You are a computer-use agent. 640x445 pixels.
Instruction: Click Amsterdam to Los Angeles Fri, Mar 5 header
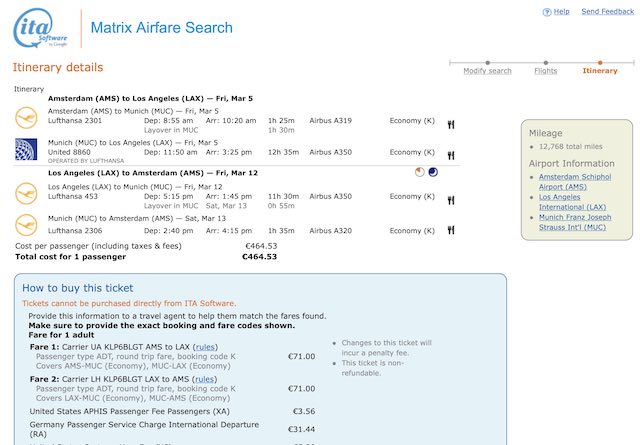[150, 98]
